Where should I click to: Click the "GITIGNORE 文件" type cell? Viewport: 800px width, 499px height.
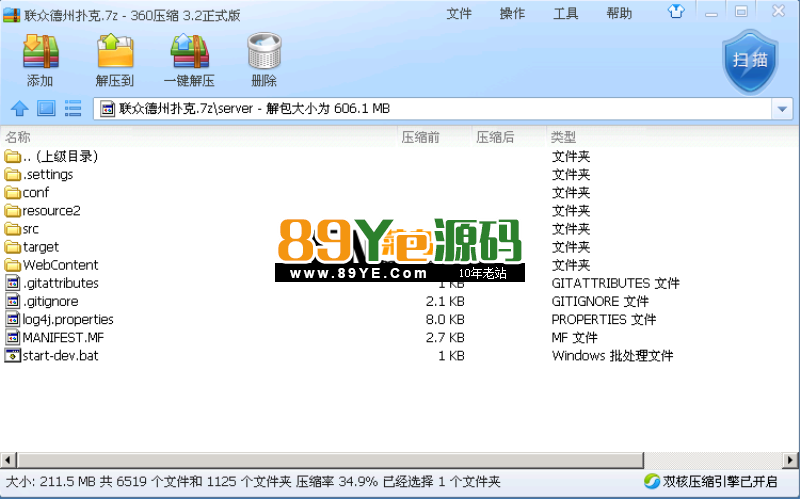(x=600, y=302)
